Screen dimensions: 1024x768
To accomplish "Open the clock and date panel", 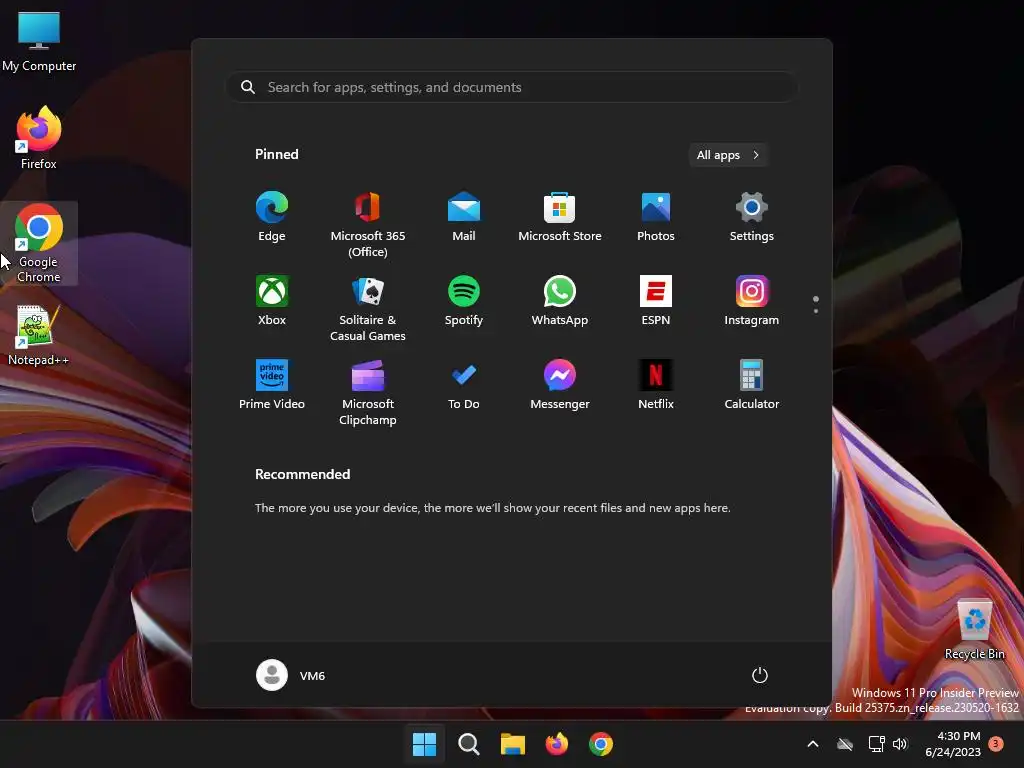I will click(x=953, y=744).
